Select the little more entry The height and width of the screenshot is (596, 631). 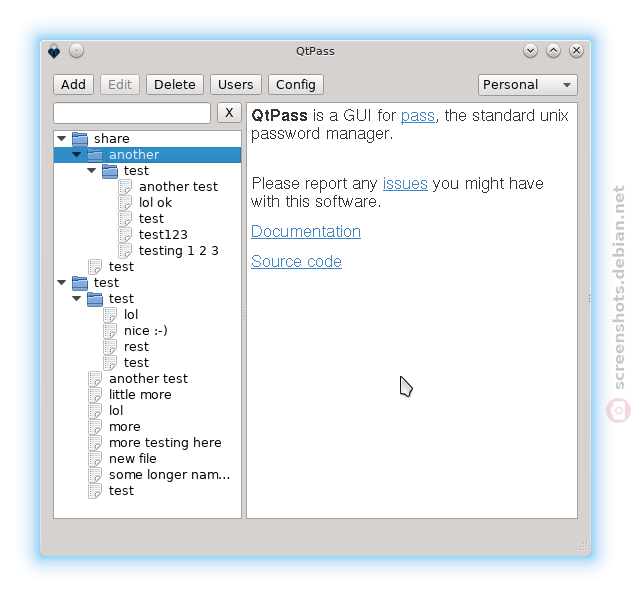click(x=140, y=395)
